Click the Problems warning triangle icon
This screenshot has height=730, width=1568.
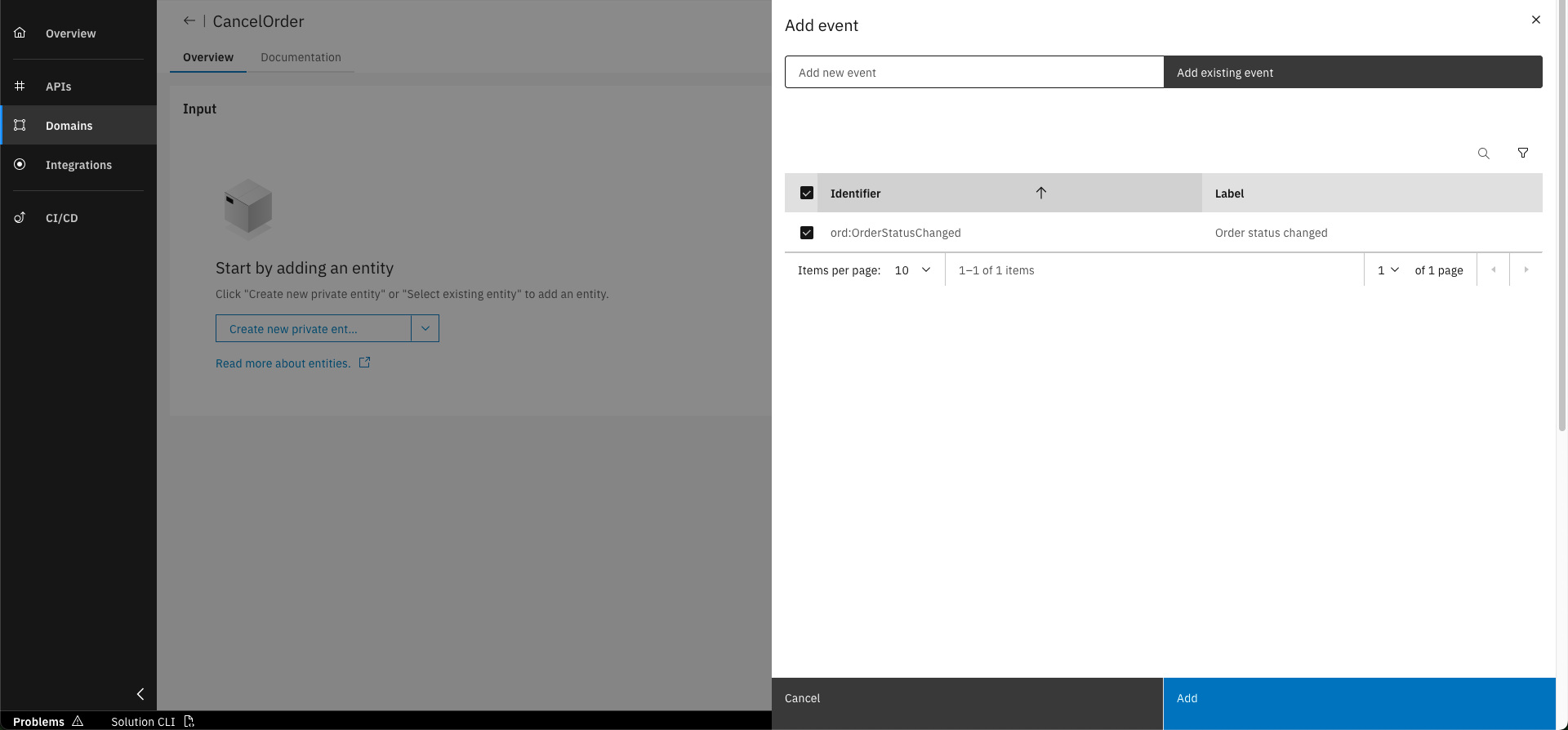78,721
